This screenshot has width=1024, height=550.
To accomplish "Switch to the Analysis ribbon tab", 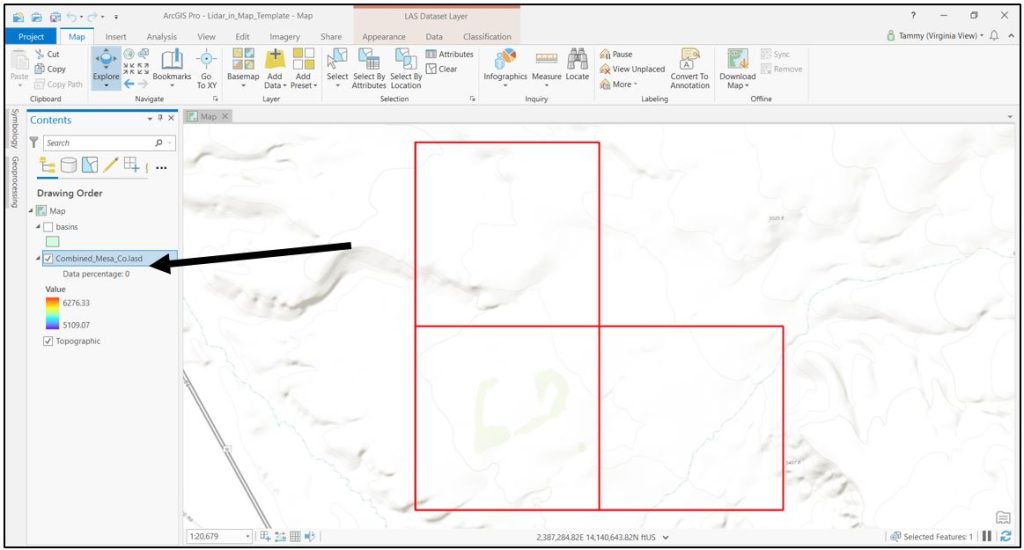I will [161, 37].
